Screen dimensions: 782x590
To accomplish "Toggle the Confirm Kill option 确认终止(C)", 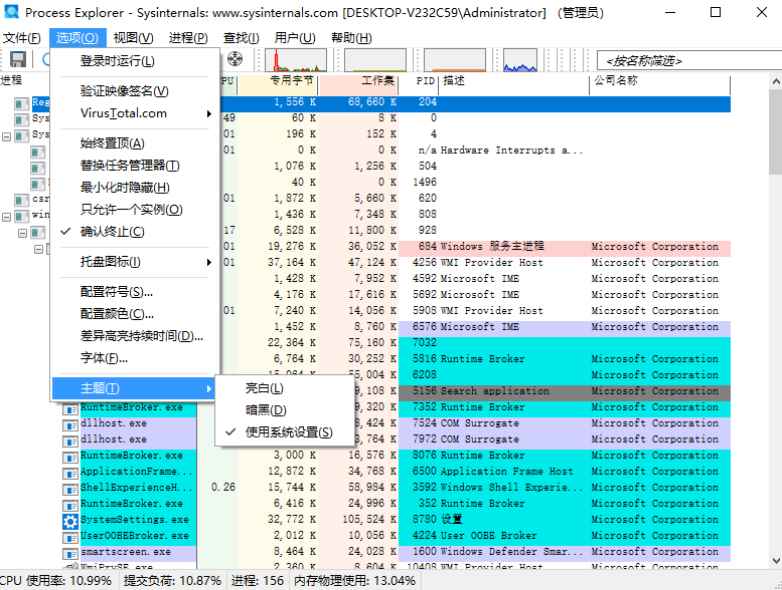I will point(135,232).
